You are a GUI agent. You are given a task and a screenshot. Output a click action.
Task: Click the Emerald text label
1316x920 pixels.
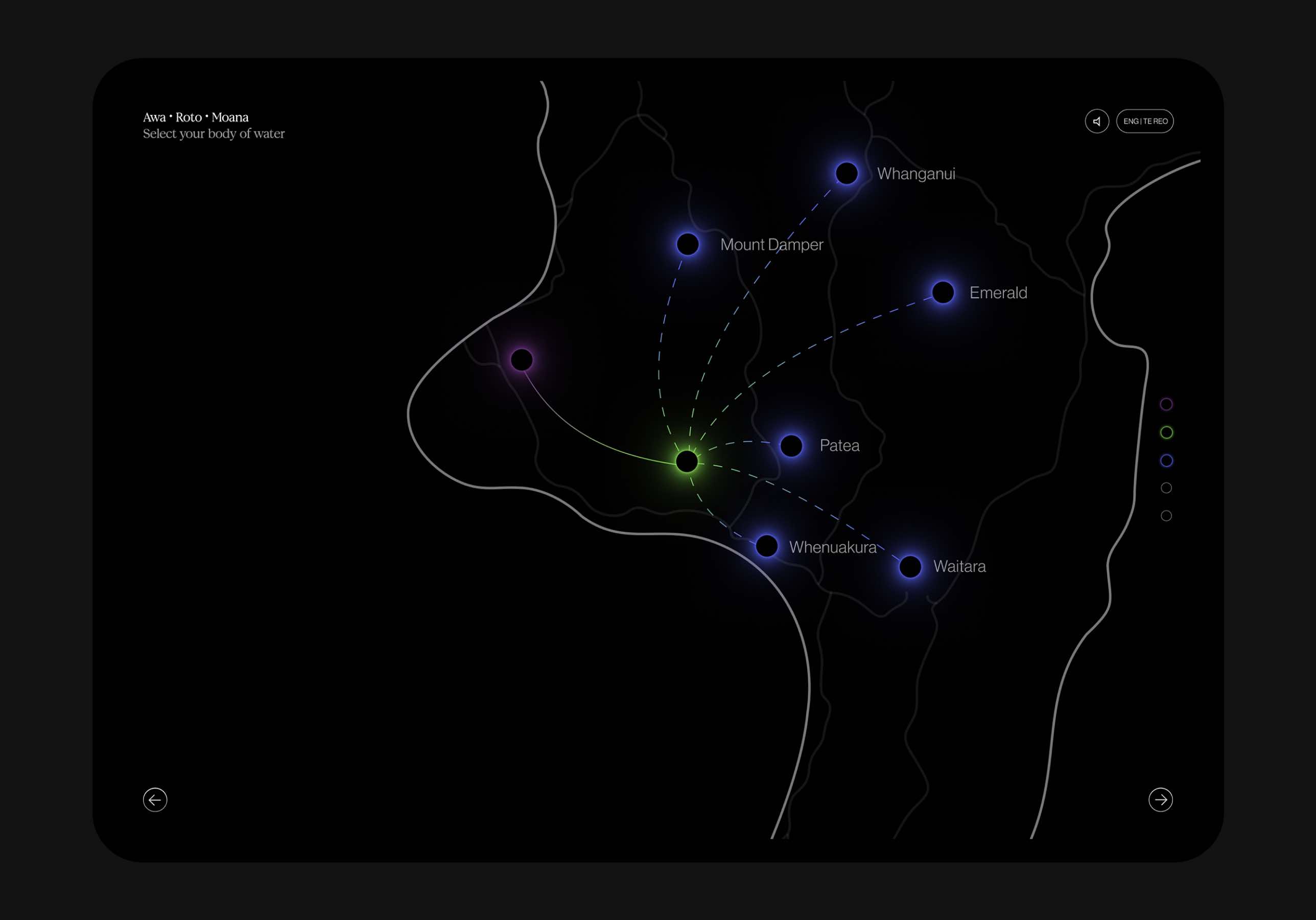click(998, 293)
